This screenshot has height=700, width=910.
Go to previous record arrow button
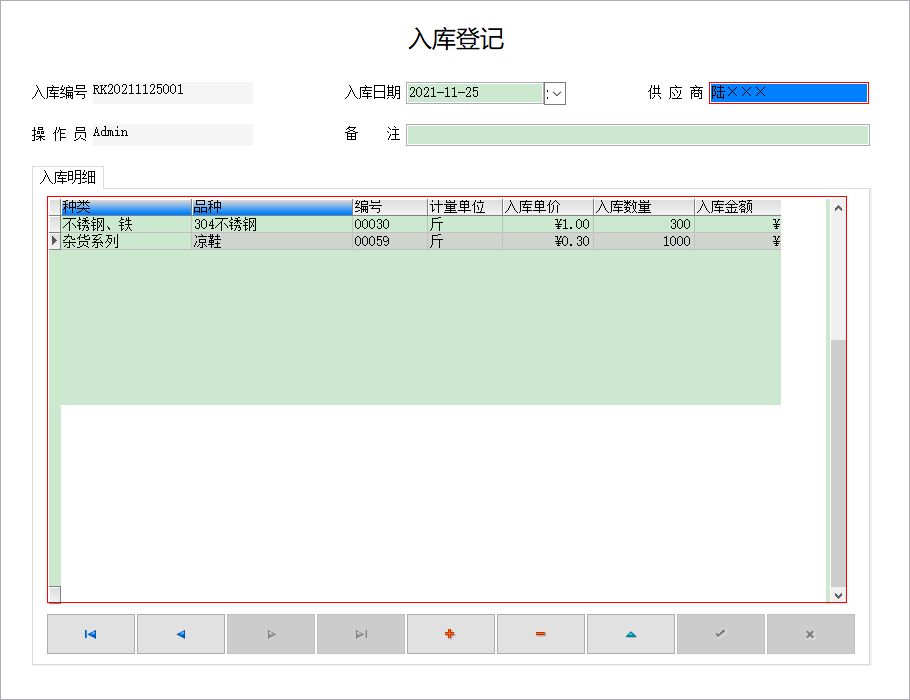point(180,634)
